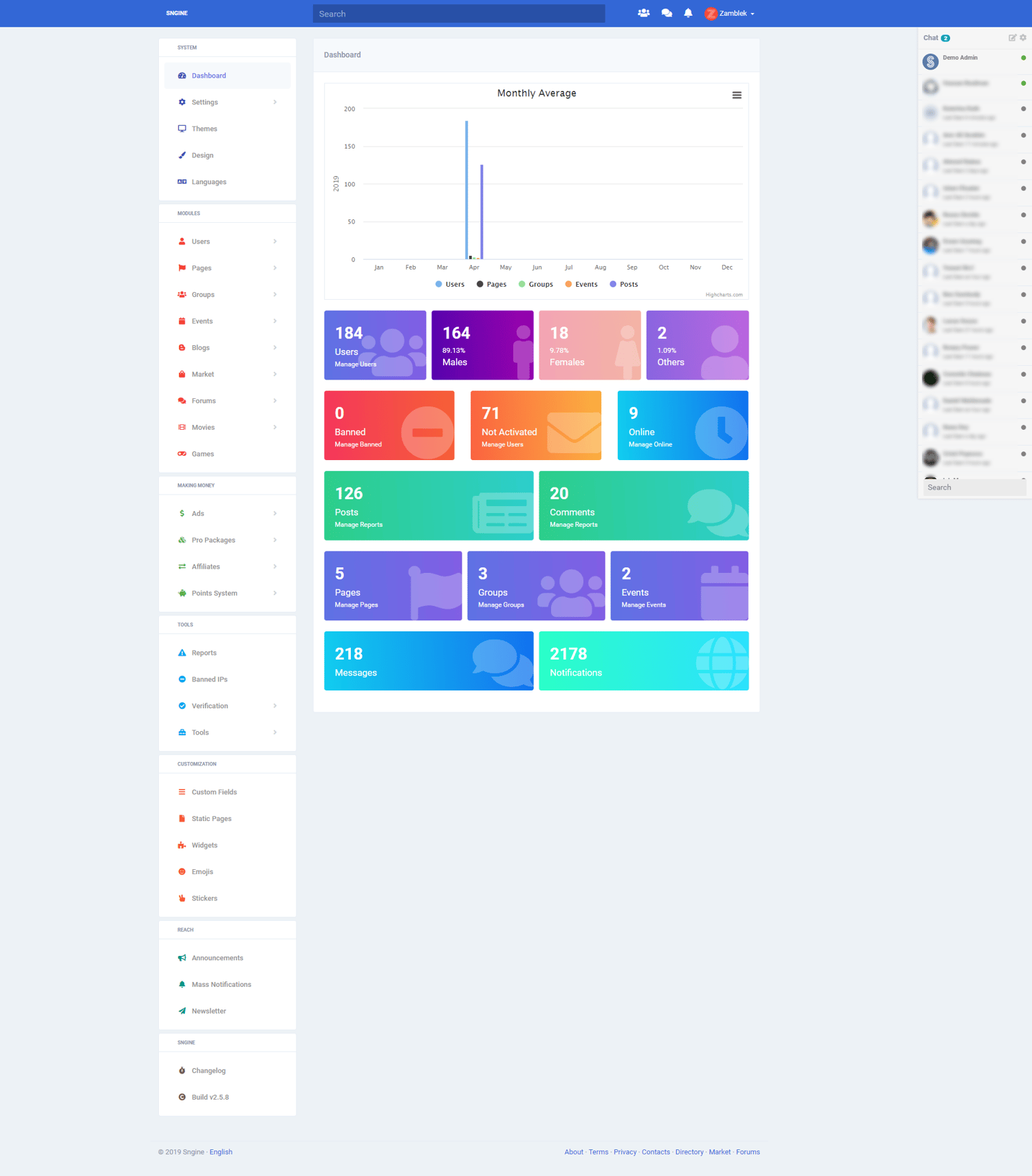Open Forums in the modules menu
Viewport: 1032px width, 1176px height.
point(227,401)
